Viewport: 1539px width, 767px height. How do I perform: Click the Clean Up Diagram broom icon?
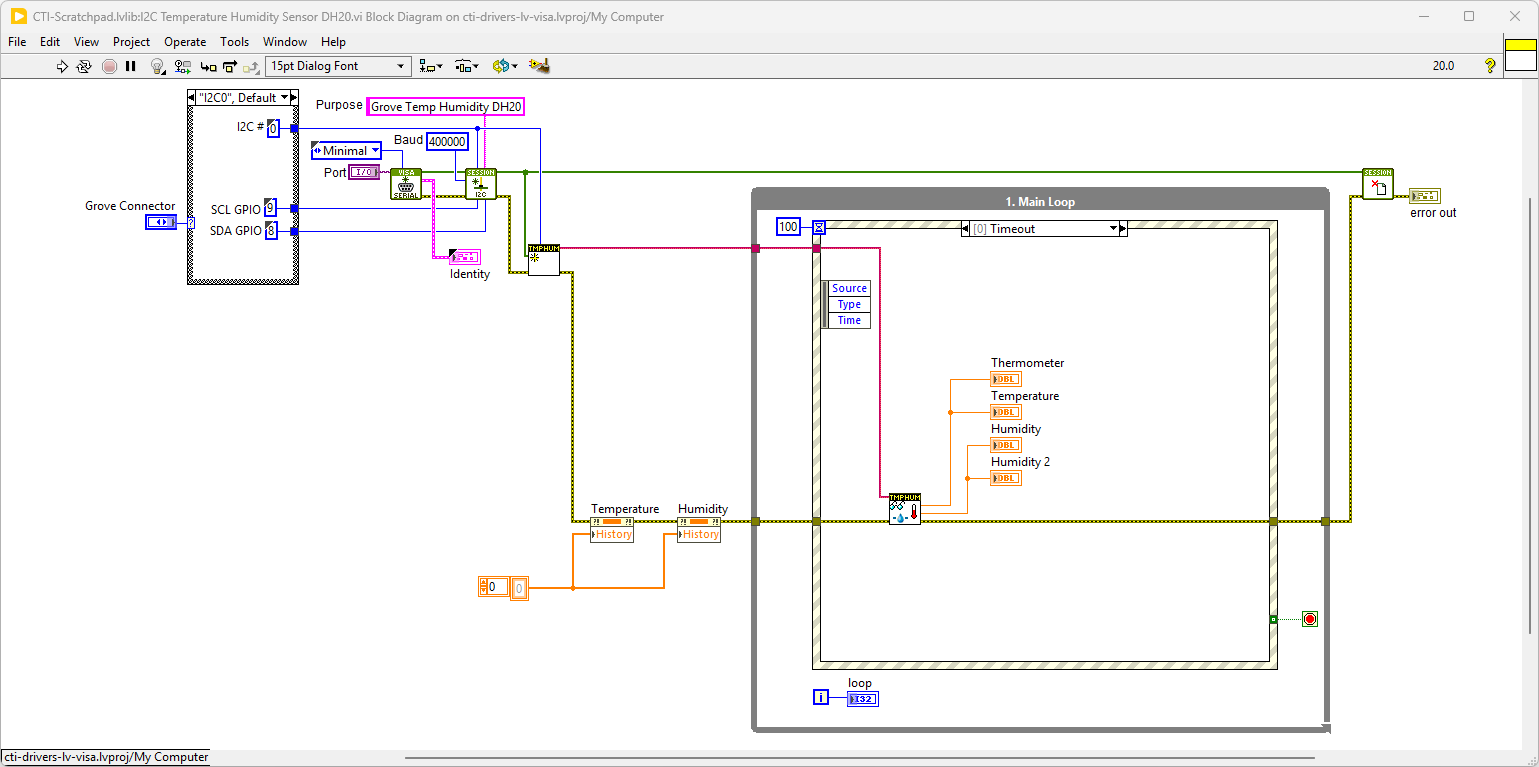[x=539, y=66]
